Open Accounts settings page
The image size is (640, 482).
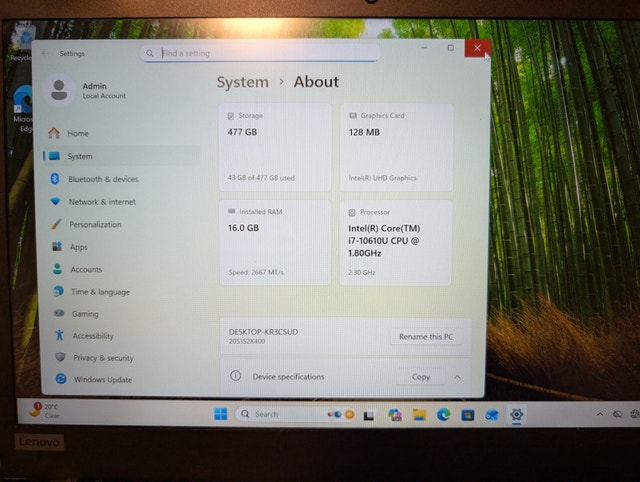pos(122,269)
